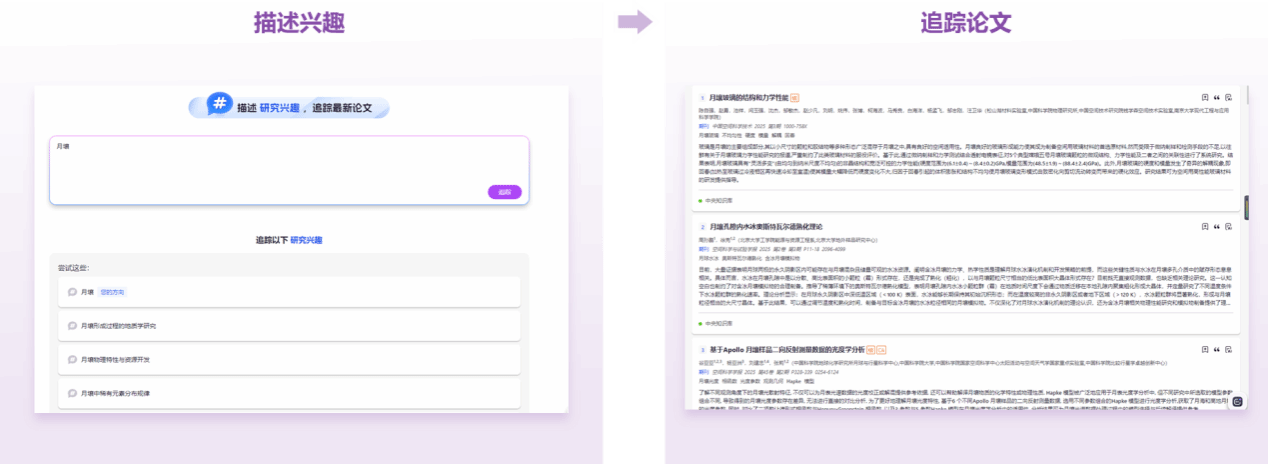Click the hashtag chat bubble logo
This screenshot has height=464, width=1268.
(x=219, y=105)
